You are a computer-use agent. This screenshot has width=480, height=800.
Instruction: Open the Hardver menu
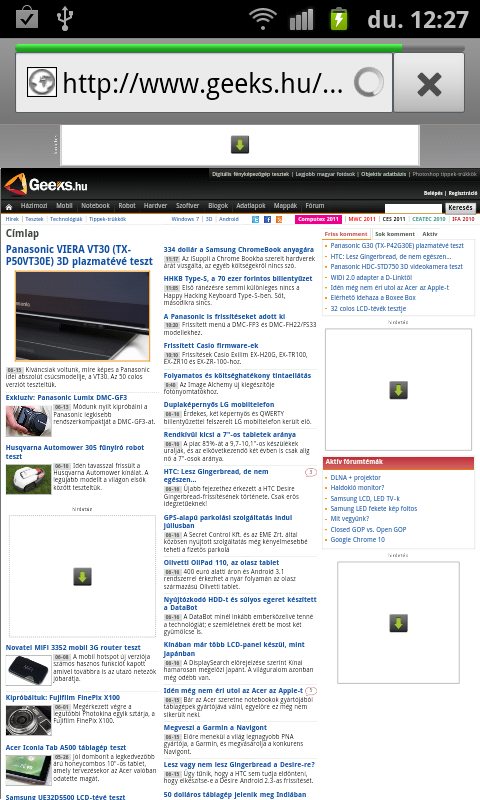point(155,206)
